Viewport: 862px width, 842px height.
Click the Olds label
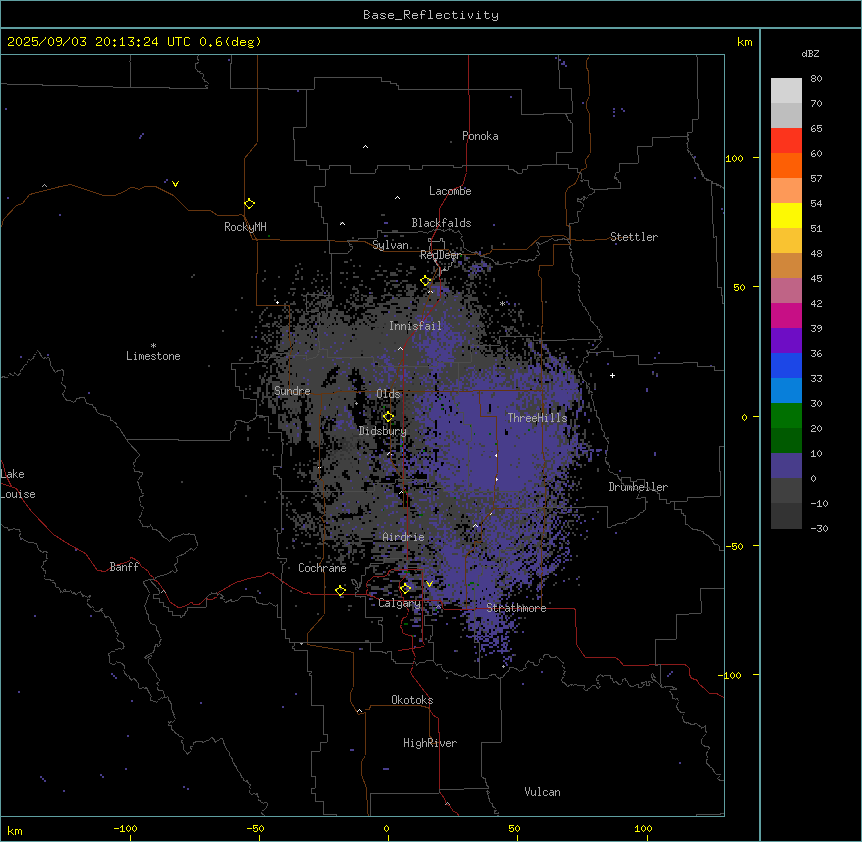pyautogui.click(x=388, y=394)
